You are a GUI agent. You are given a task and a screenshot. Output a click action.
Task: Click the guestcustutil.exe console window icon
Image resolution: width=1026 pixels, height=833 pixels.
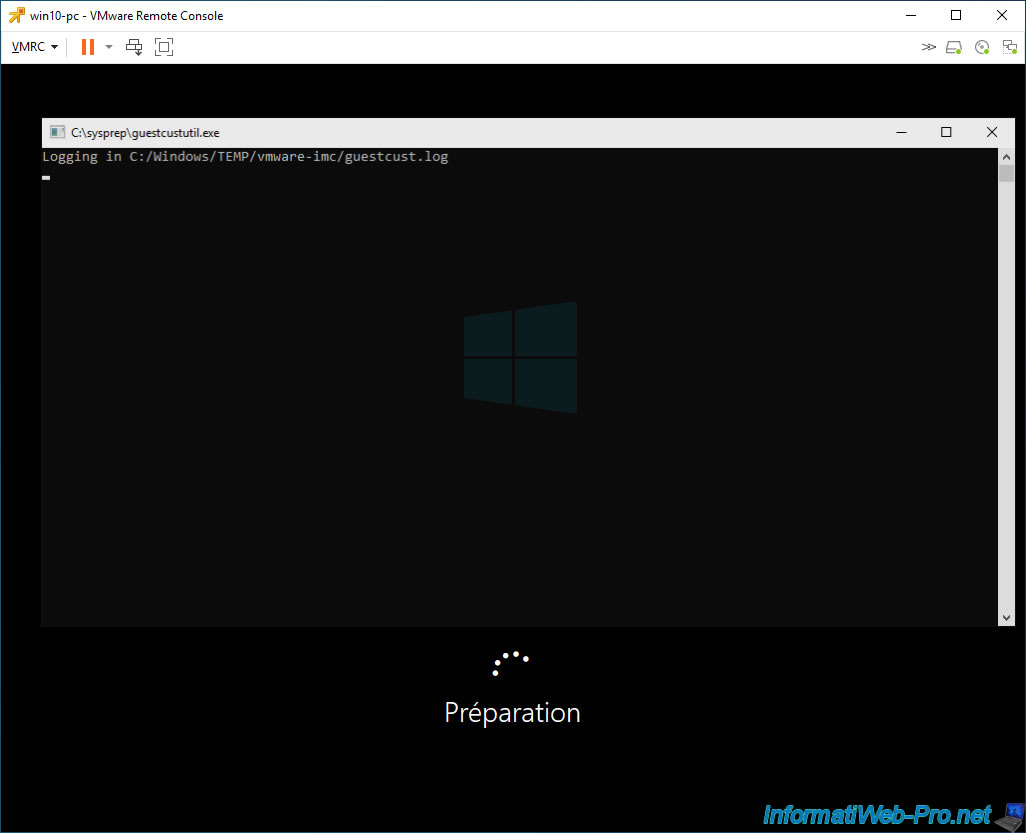[58, 132]
